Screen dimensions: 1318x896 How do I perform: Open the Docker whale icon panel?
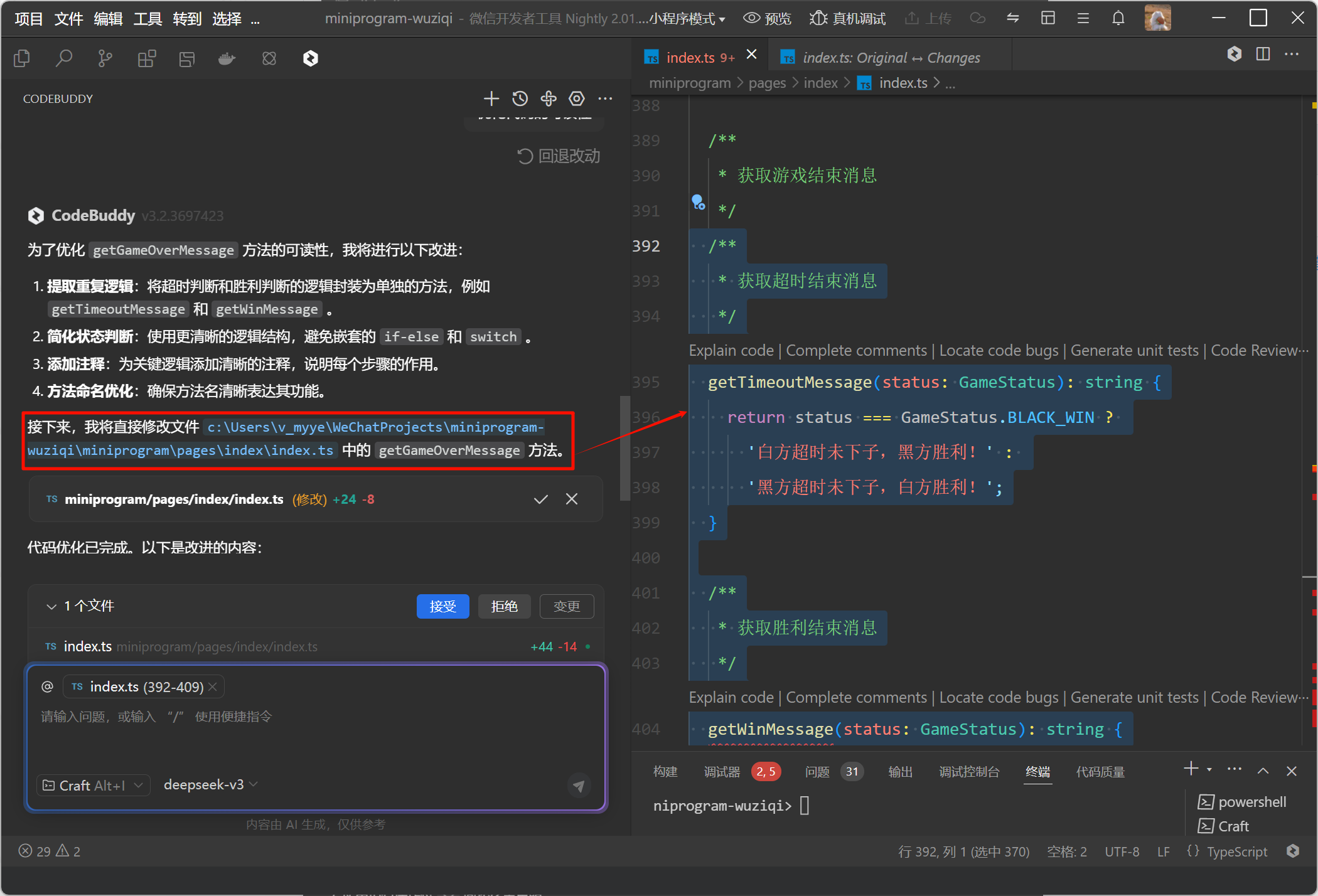pos(227,59)
